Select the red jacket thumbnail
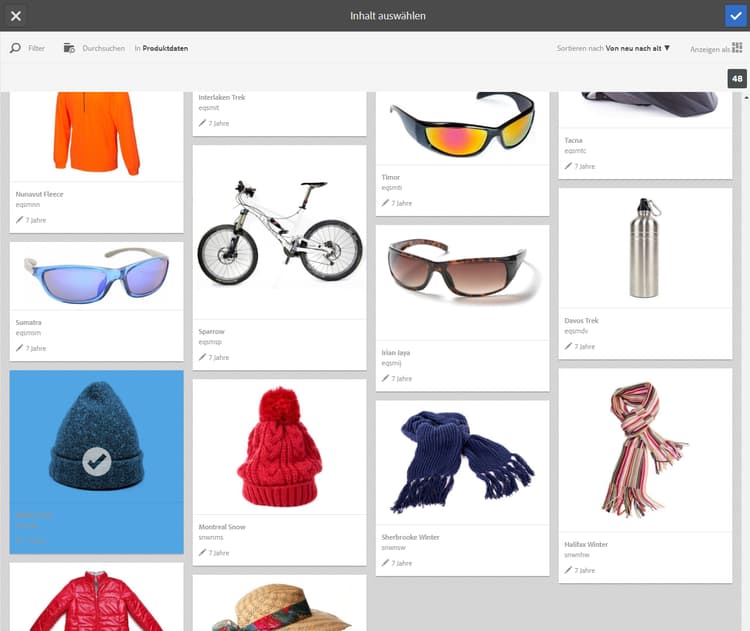 coord(96,600)
